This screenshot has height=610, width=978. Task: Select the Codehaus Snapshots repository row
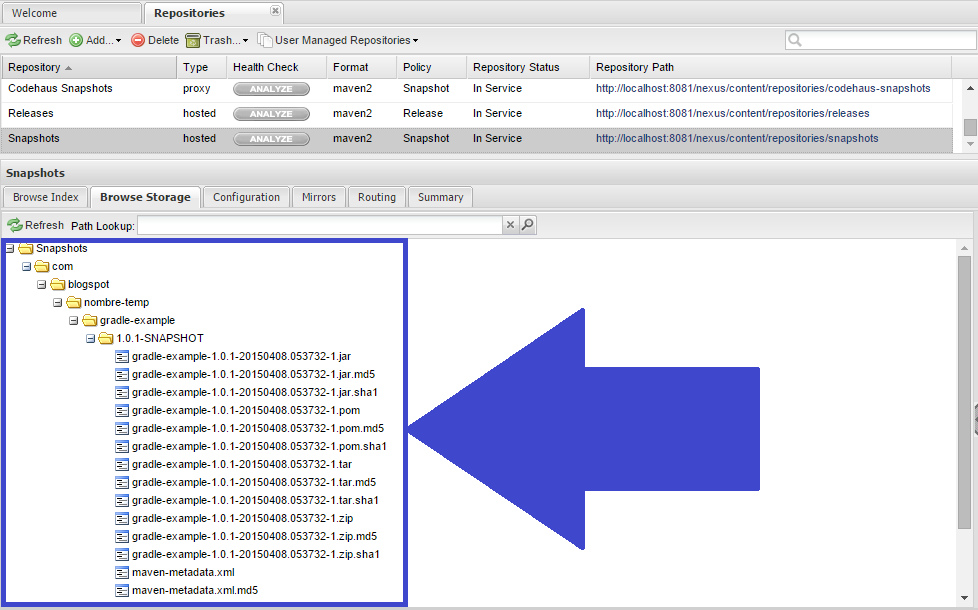(x=477, y=89)
